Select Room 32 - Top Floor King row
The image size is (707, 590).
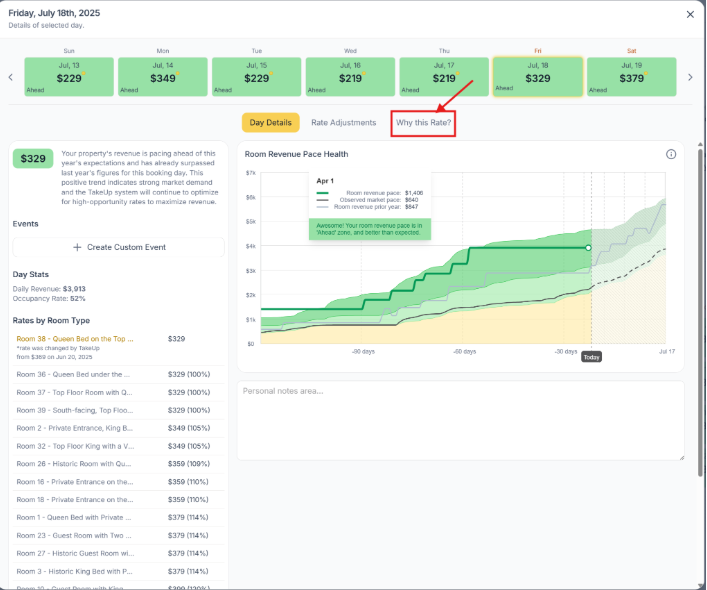(x=119, y=446)
